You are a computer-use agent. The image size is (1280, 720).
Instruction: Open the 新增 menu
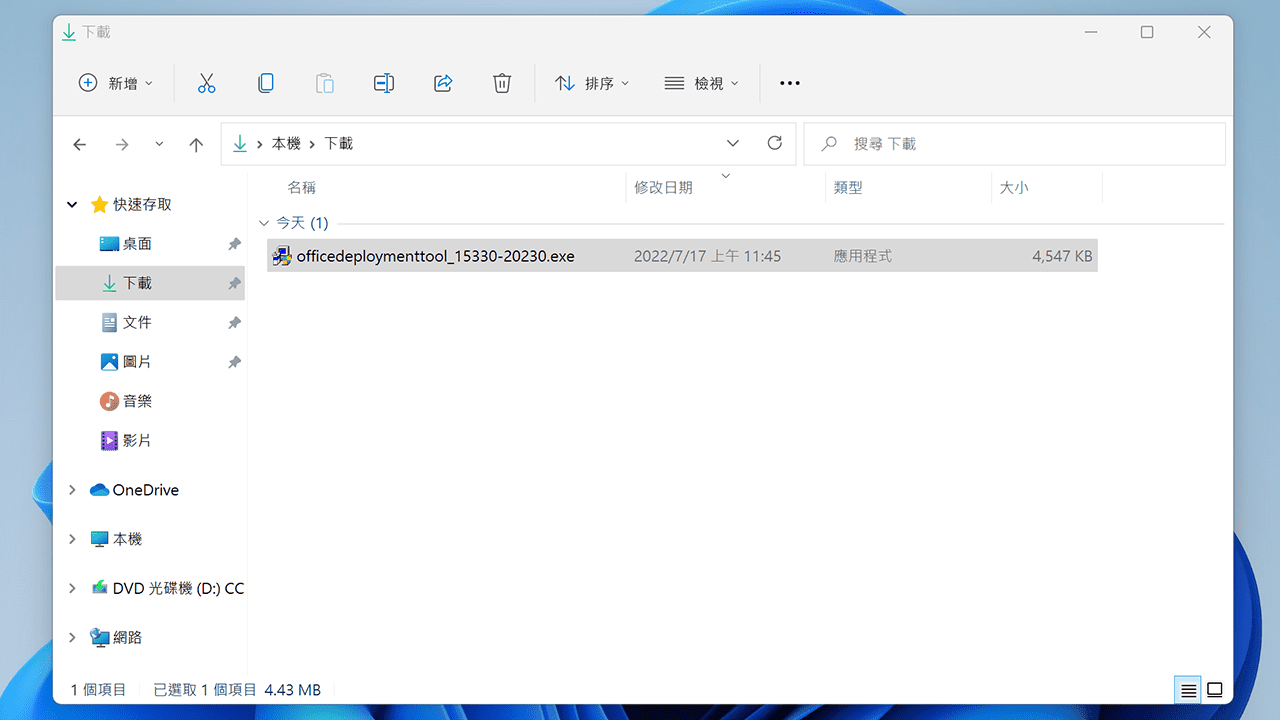point(116,83)
